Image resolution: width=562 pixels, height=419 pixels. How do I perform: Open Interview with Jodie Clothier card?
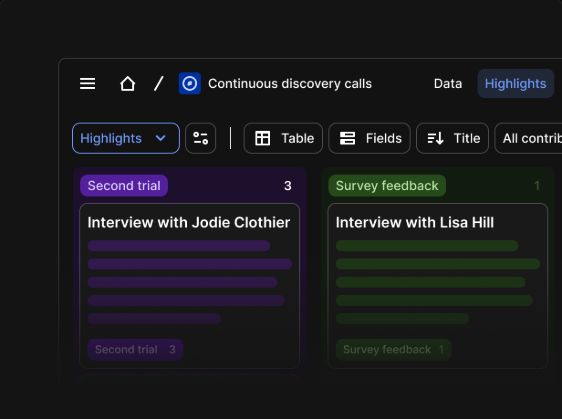189,286
